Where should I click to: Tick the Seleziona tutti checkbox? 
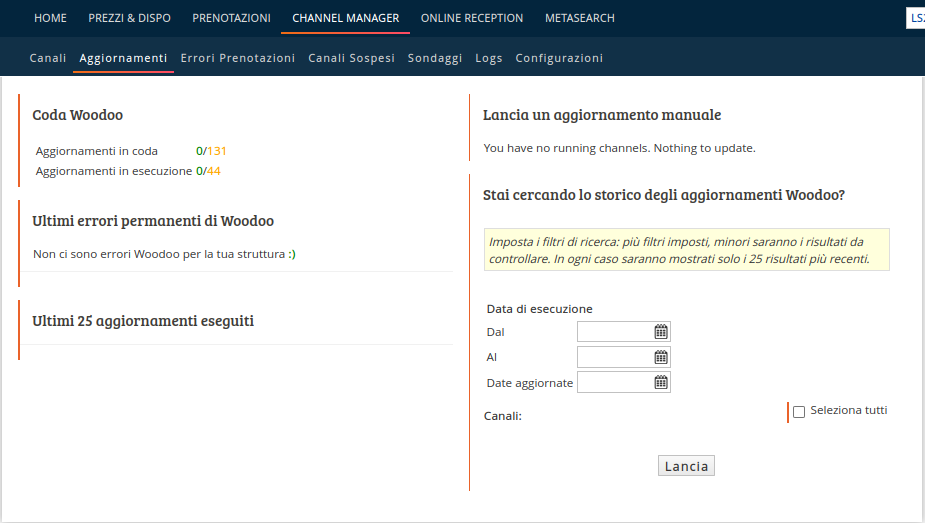tap(799, 412)
